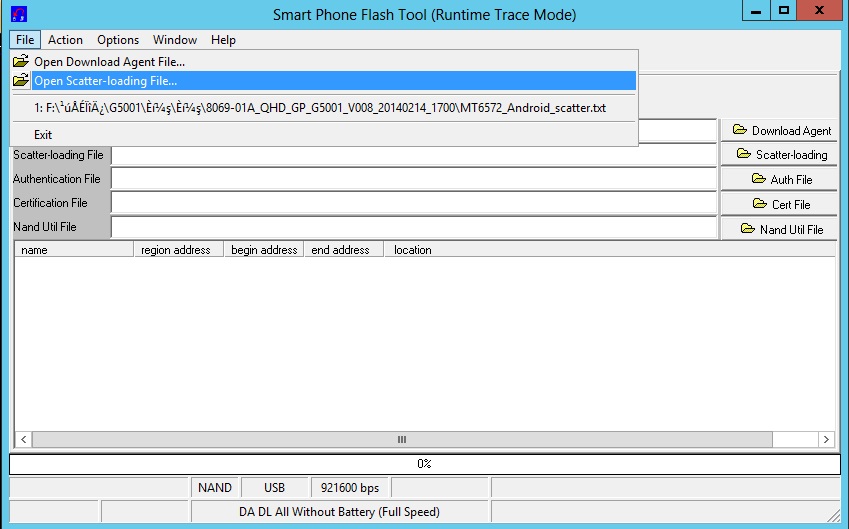Image resolution: width=849 pixels, height=529 pixels.
Task: Sort by the location column header
Action: pos(610,250)
